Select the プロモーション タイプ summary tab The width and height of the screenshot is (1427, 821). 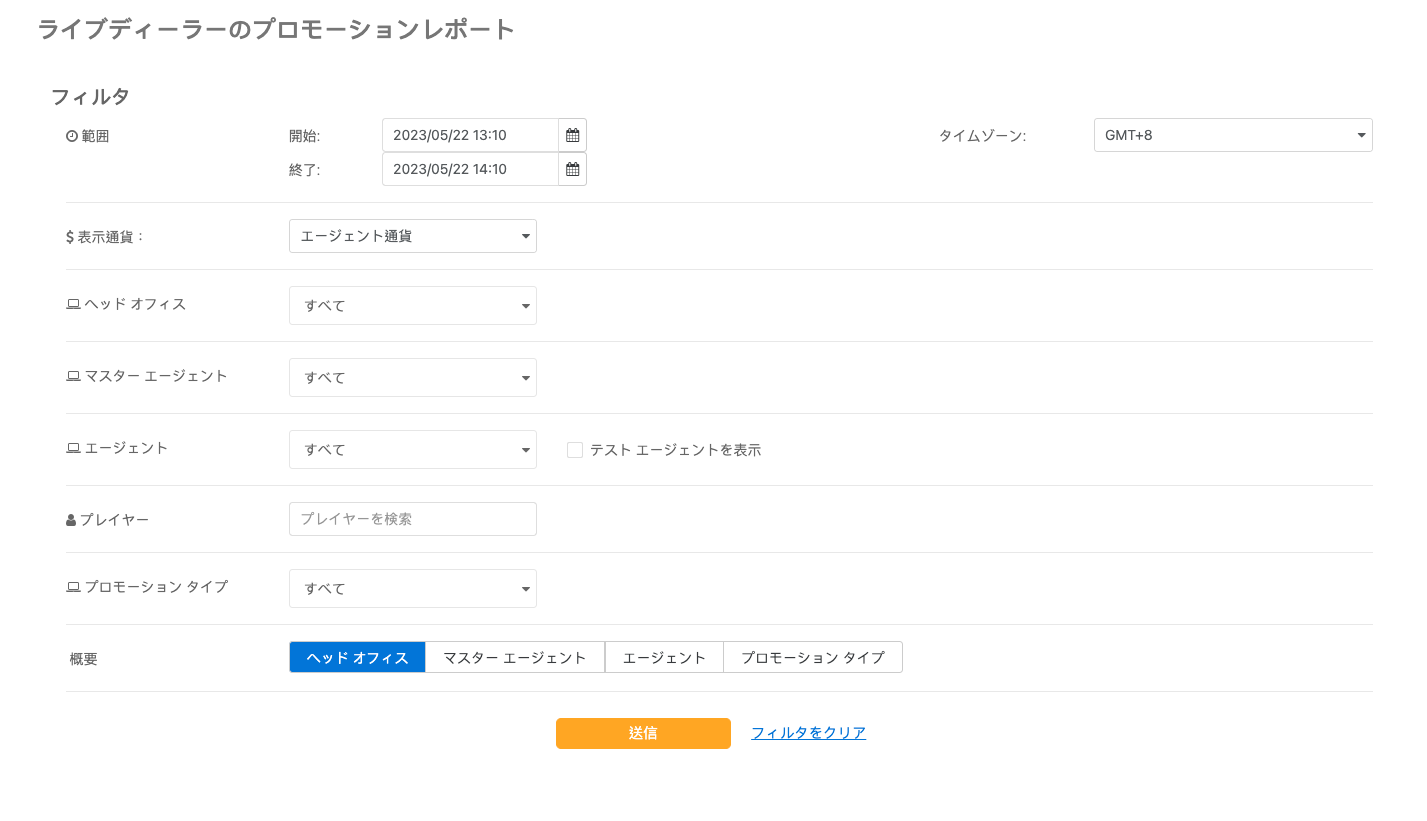click(x=812, y=657)
